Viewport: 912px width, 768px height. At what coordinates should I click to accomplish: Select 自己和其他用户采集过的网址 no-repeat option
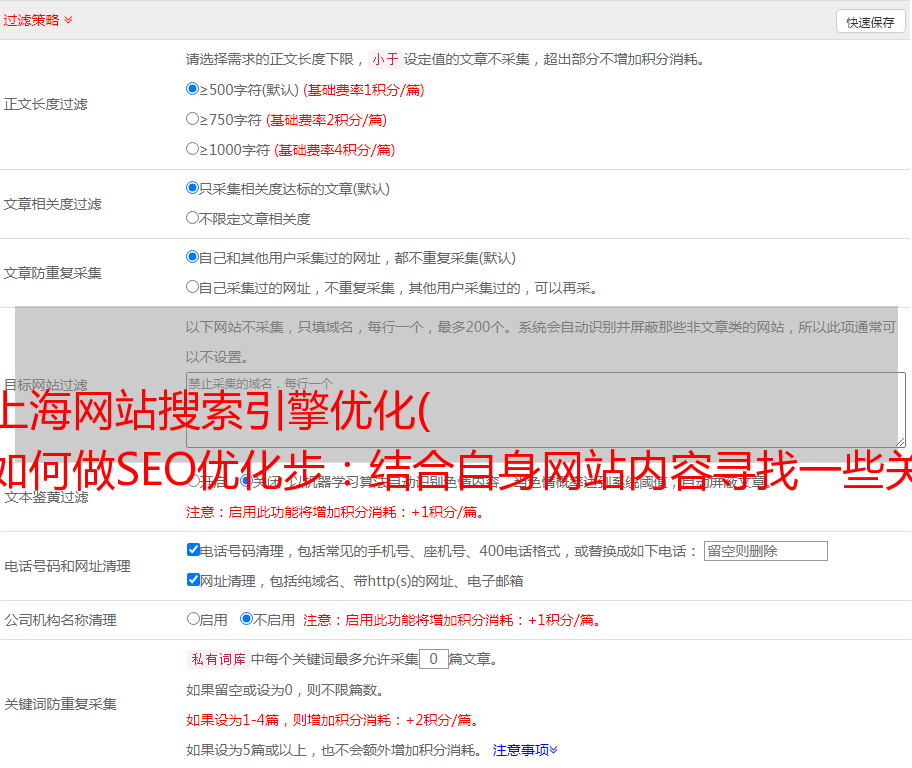(193, 257)
